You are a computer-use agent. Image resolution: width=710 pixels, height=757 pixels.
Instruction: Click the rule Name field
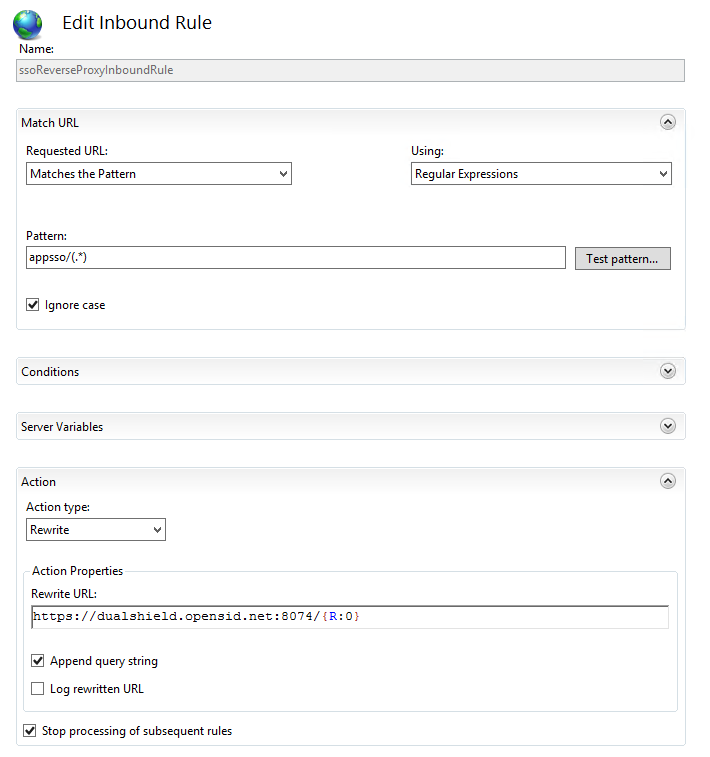[x=351, y=70]
